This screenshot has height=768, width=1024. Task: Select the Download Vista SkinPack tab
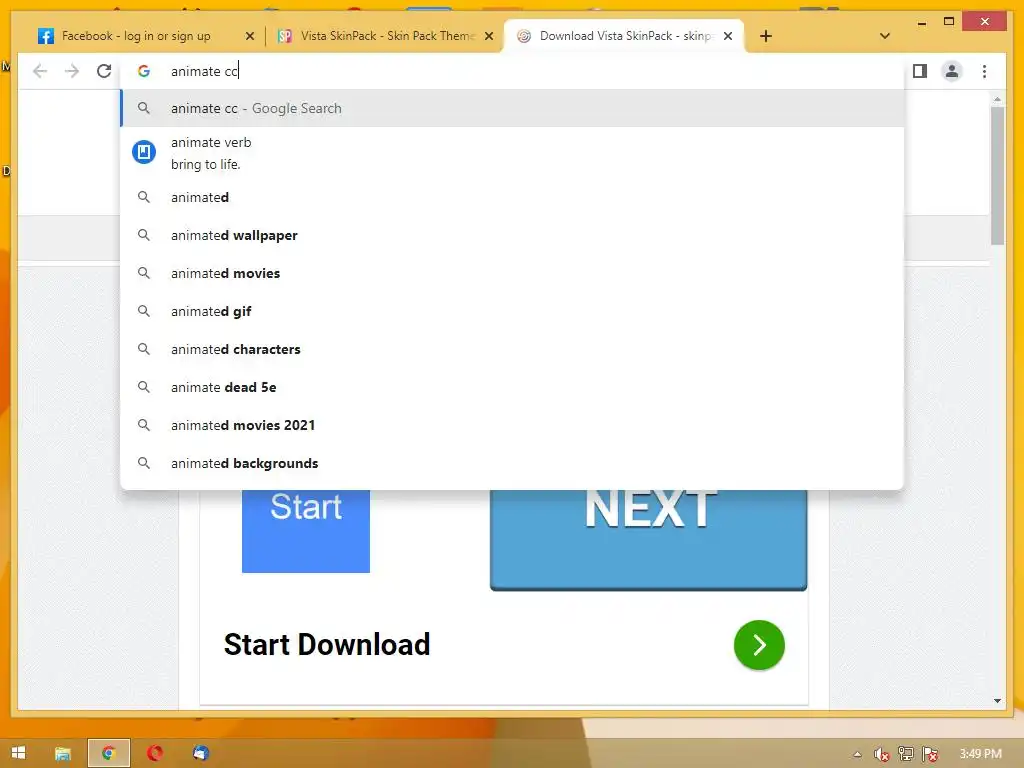pos(624,36)
